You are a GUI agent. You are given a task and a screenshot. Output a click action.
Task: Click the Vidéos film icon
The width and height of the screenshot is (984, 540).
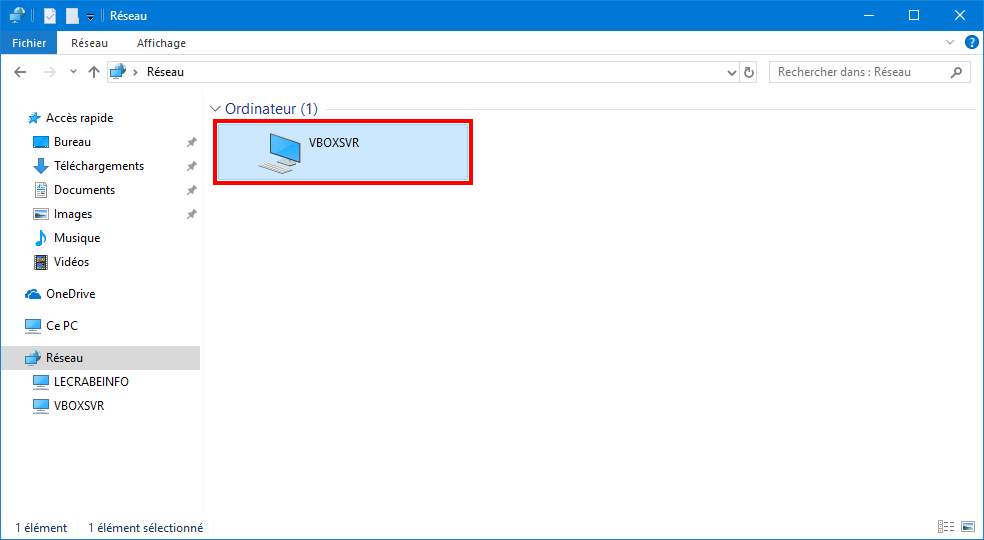point(41,262)
